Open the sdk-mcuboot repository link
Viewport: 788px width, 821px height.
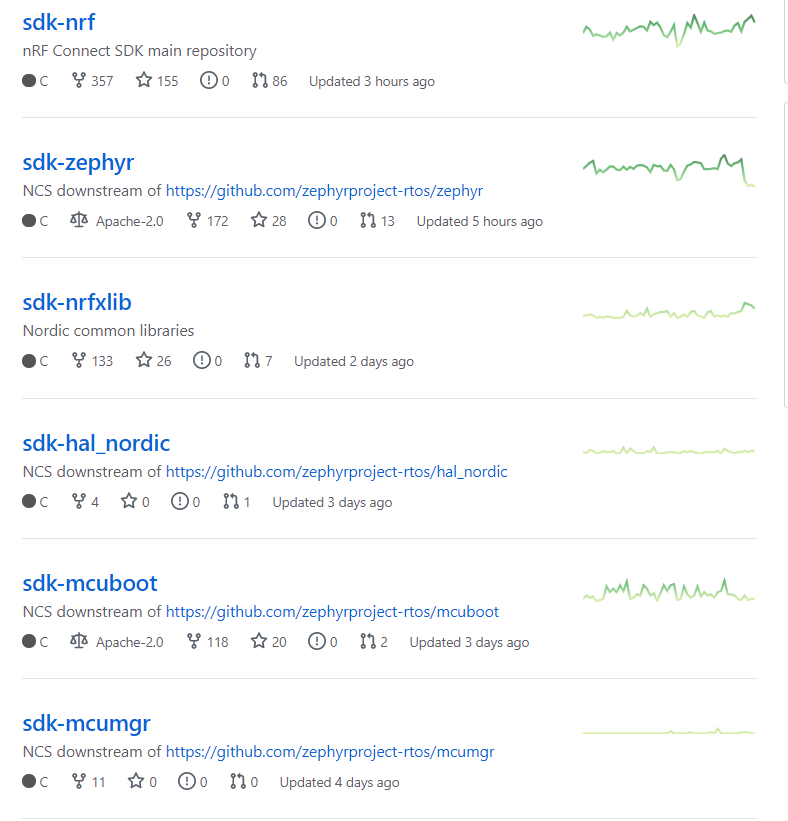(x=90, y=583)
